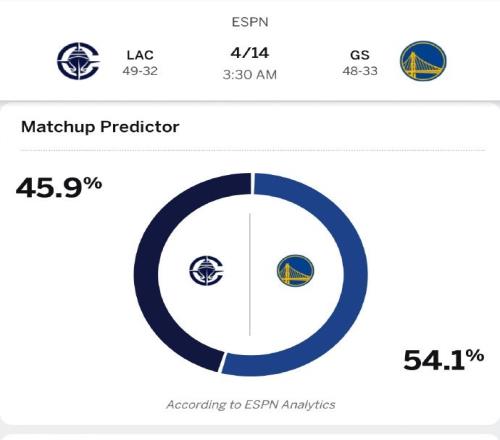Tap the Clippers logo inside donut chart
Screen dimensions: 500x440
pyautogui.click(x=206, y=270)
